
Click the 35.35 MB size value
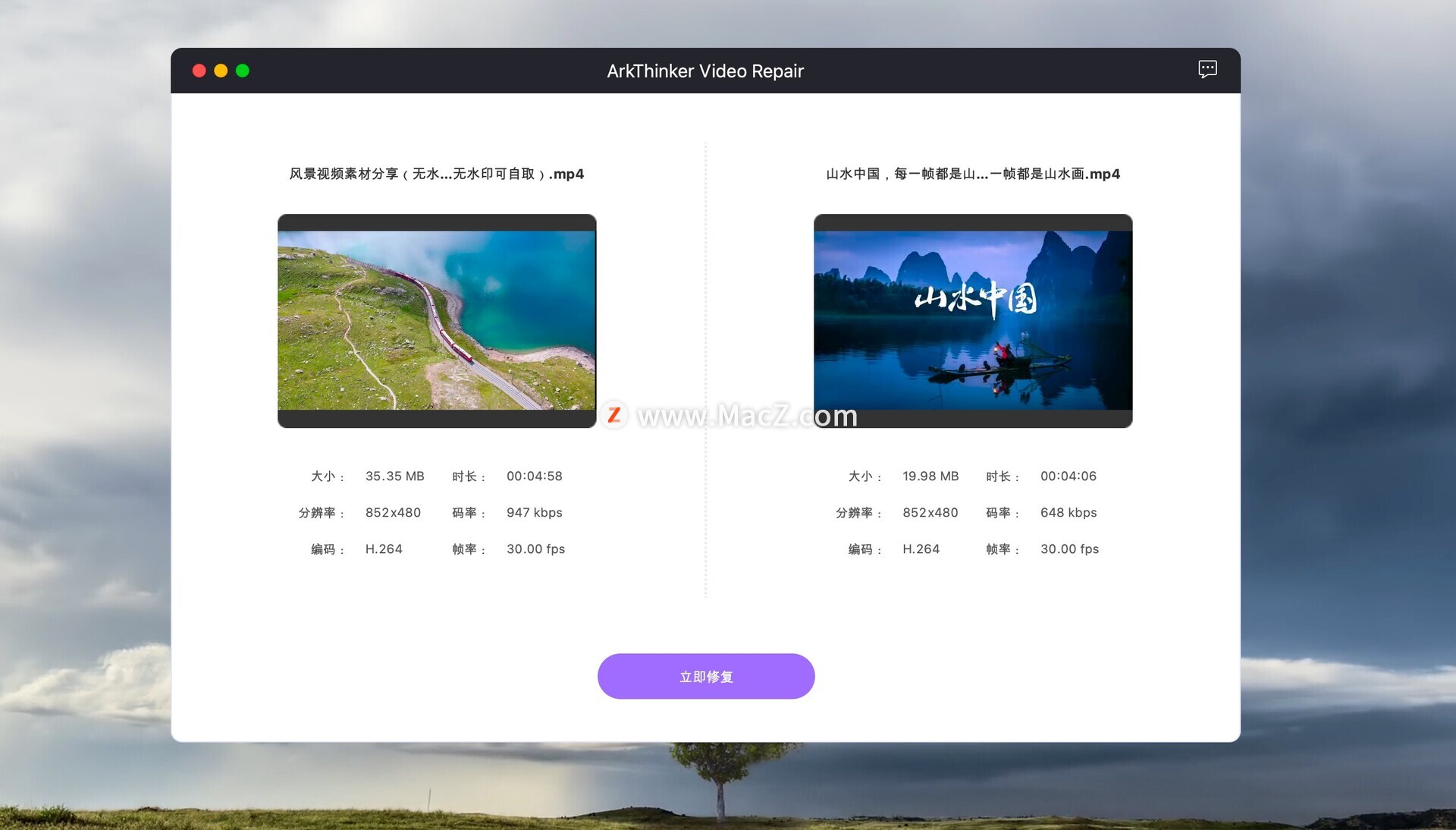[x=394, y=476]
